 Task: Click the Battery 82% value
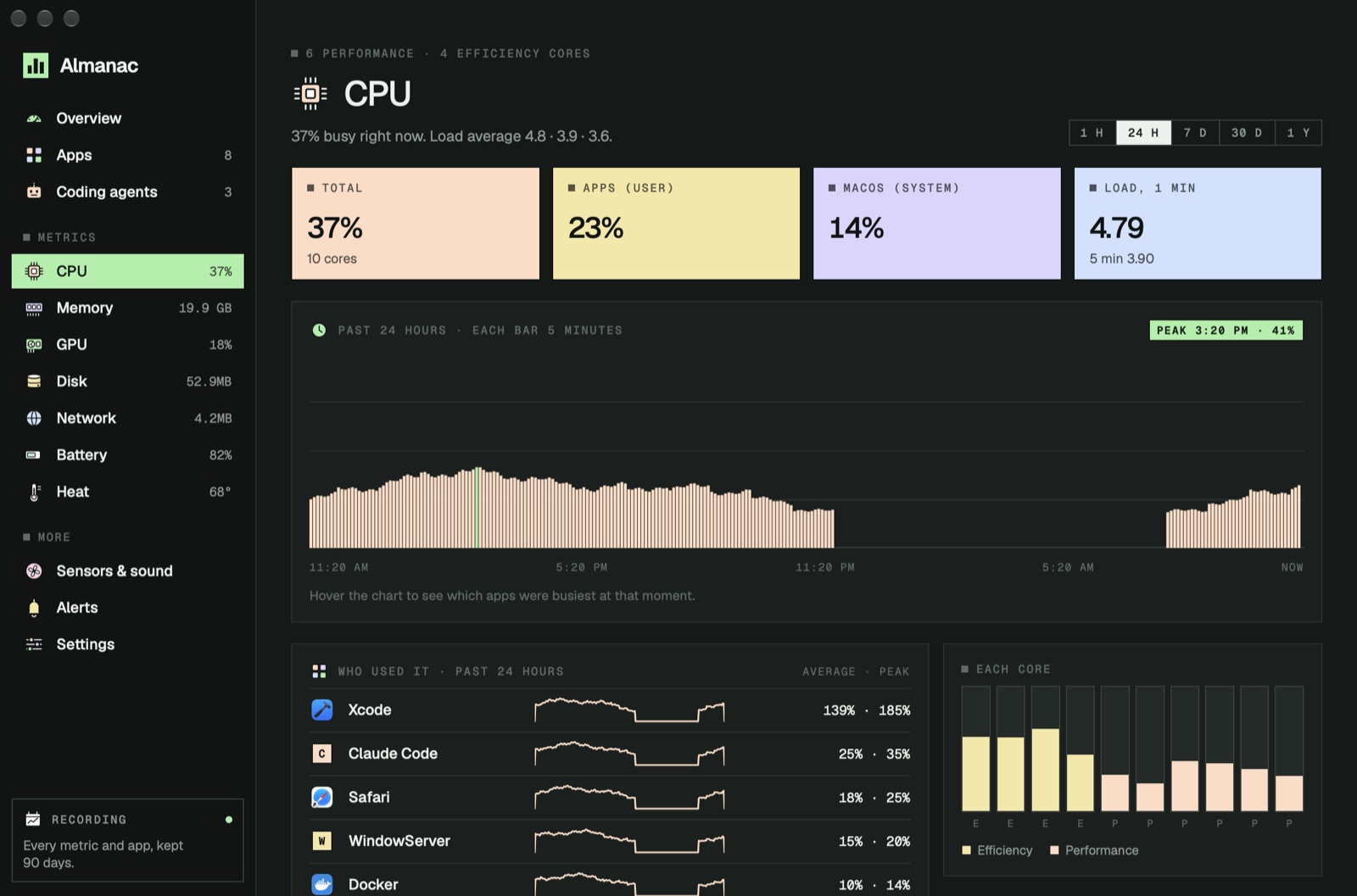pos(221,455)
